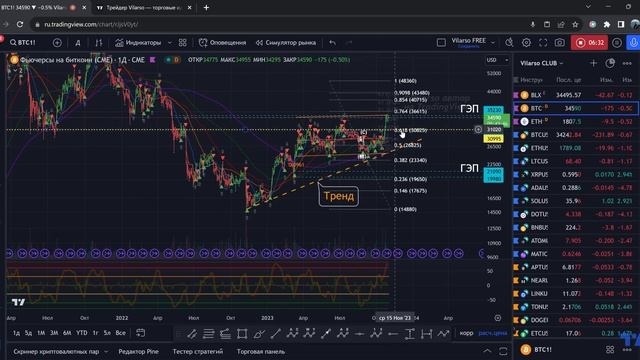This screenshot has width=640, height=360.
Task: Open Торговая панель tab
Action: [x=261, y=351]
